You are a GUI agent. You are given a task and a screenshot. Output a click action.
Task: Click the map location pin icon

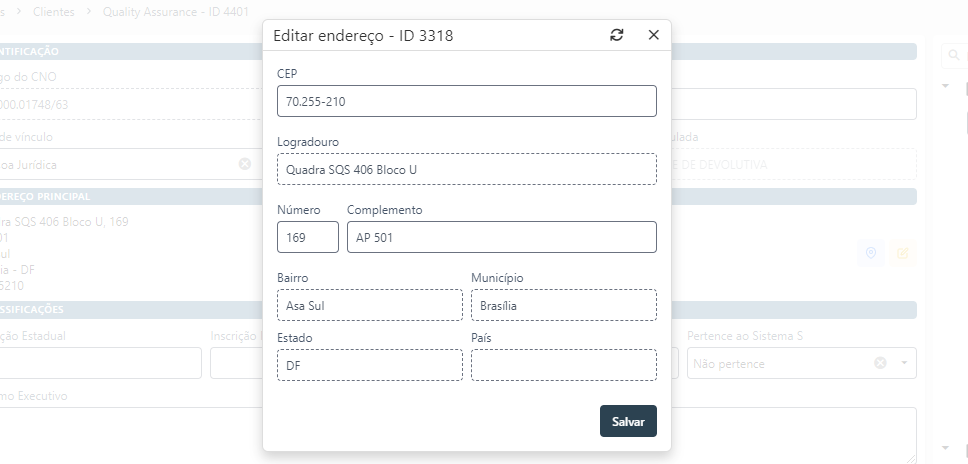tap(872, 254)
